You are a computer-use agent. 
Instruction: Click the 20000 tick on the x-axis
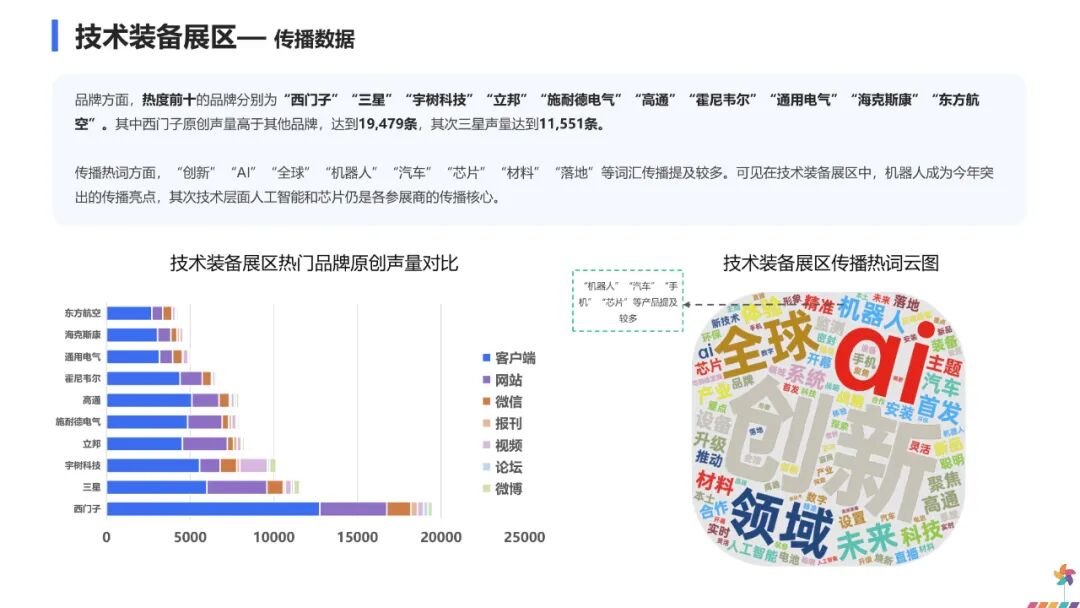coord(441,537)
